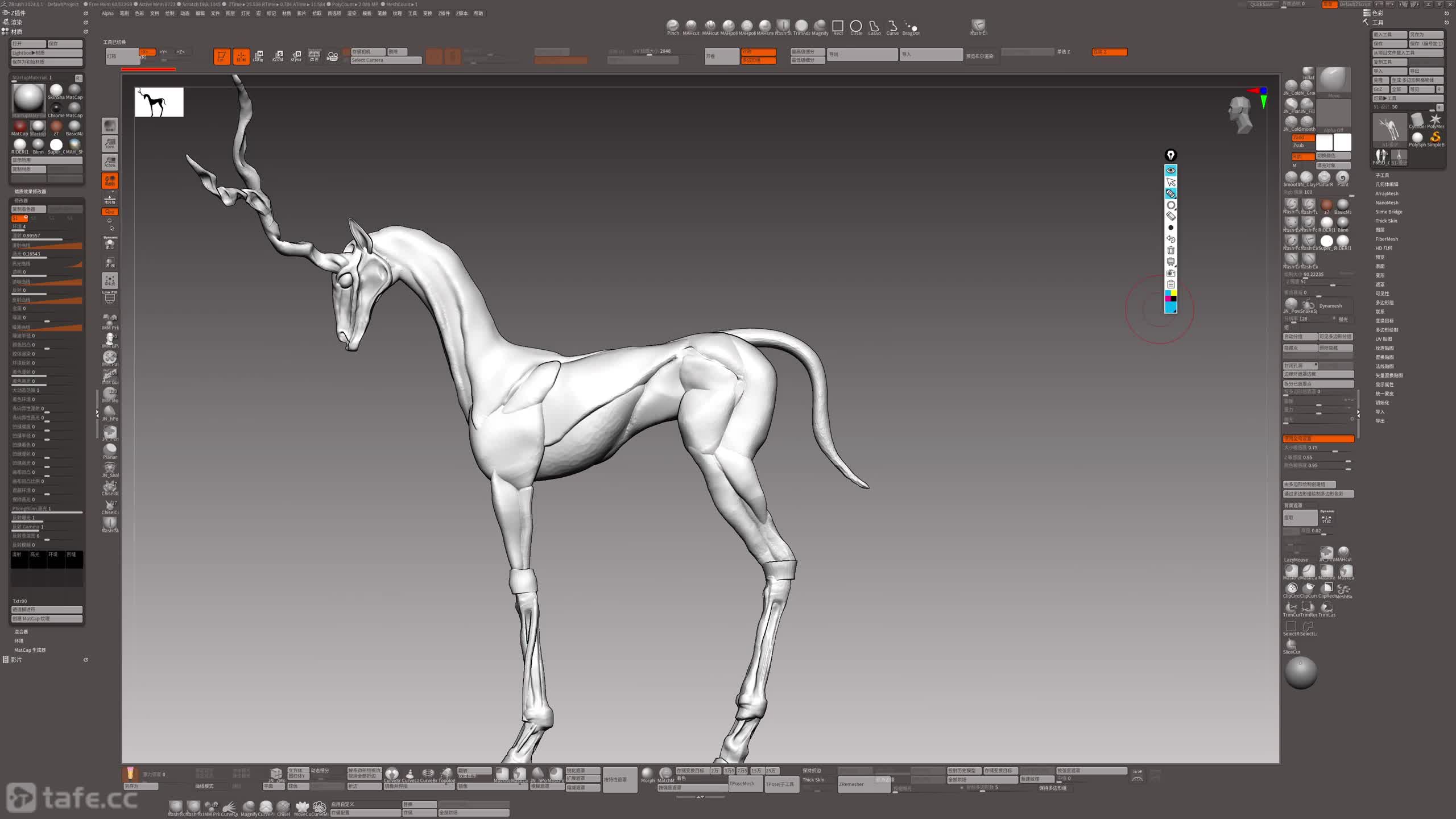
Task: Select the Pinch brush
Action: 672,26
